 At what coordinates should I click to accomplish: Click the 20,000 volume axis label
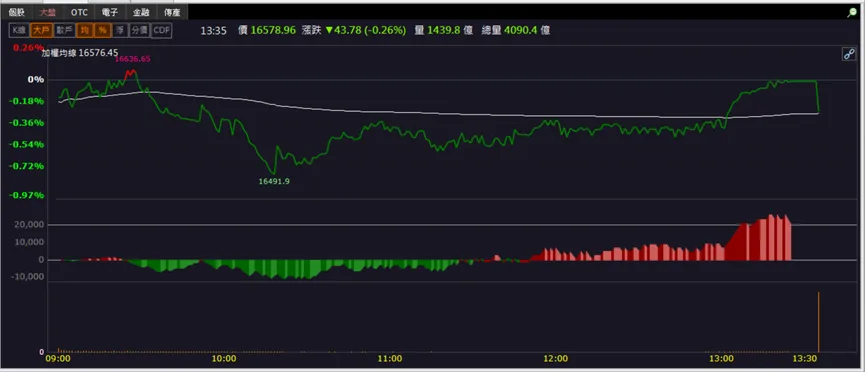point(30,225)
